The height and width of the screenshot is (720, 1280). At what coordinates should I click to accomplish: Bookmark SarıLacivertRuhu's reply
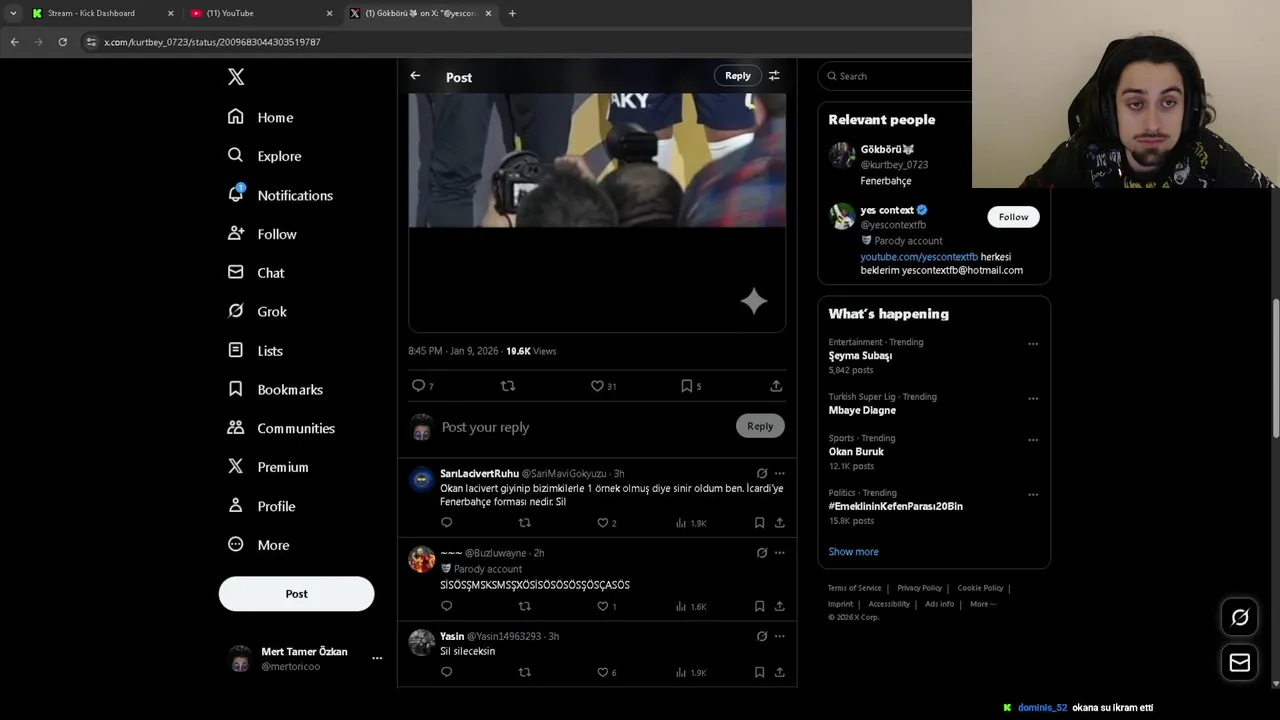tap(760, 523)
